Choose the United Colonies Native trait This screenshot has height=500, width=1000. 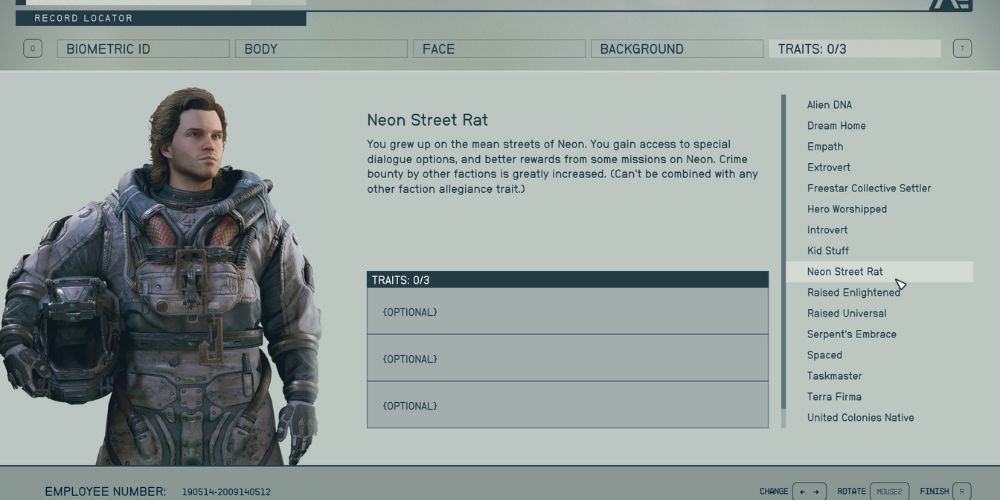click(x=860, y=418)
